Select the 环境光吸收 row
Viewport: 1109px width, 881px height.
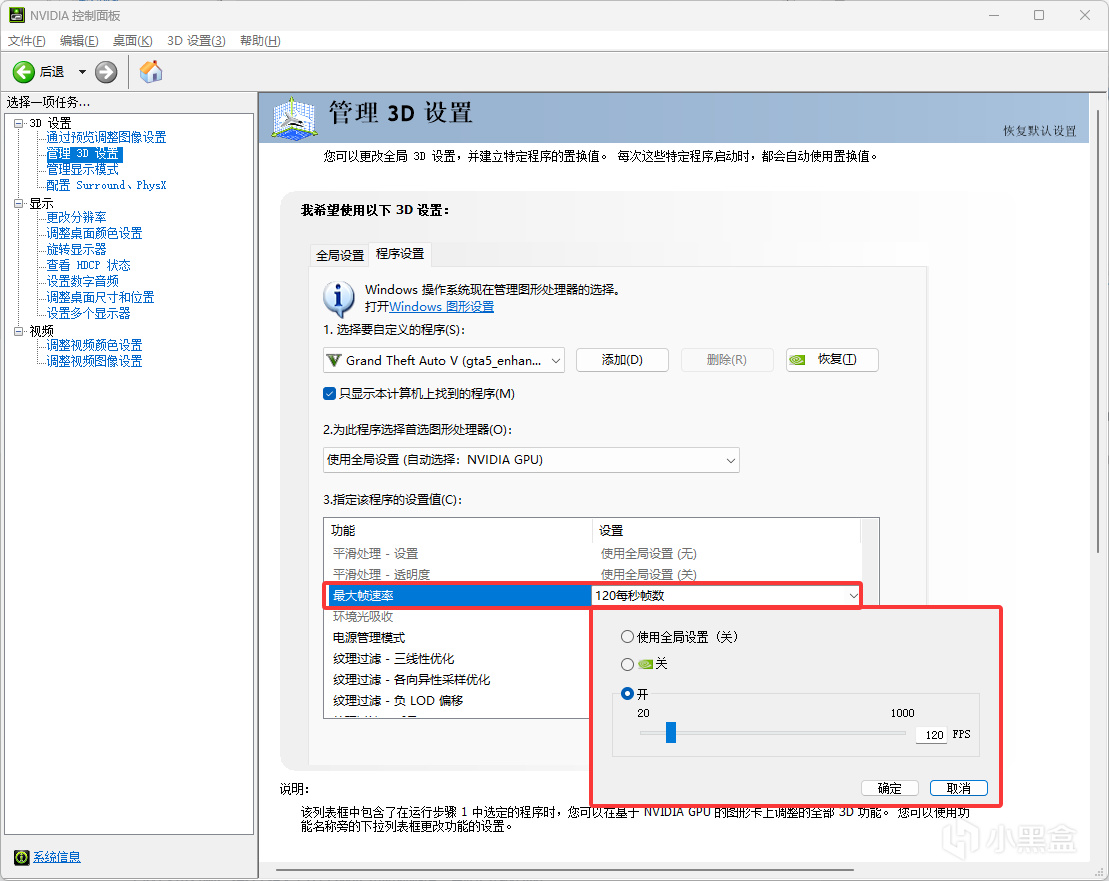pyautogui.click(x=458, y=617)
